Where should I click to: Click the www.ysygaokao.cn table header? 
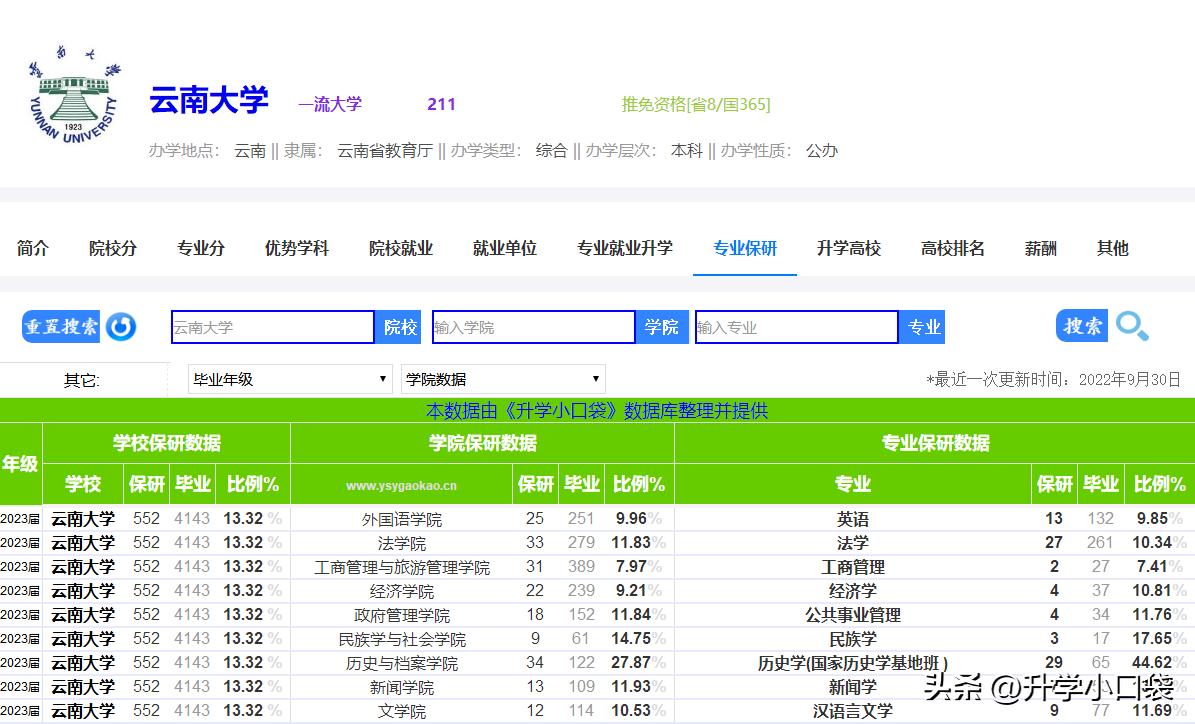[402, 484]
